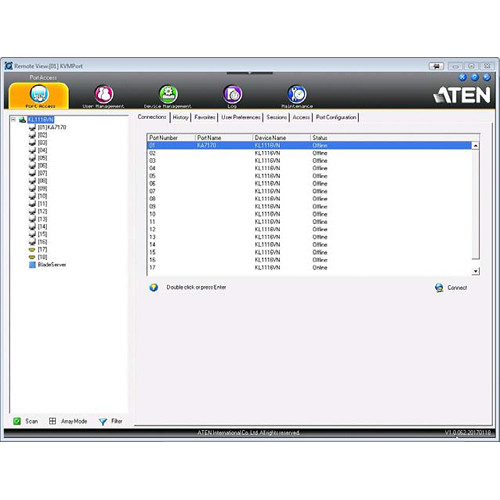Screen dimensions: 500x500
Task: Switch to the Port Configuration tab
Action: pos(336,117)
